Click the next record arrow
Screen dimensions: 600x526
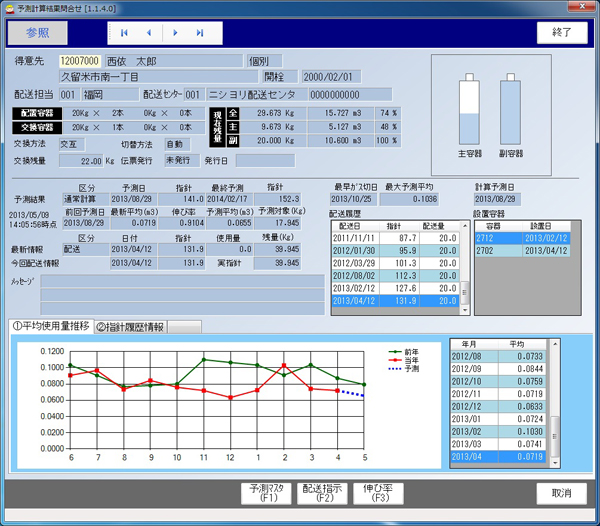pyautogui.click(x=175, y=32)
